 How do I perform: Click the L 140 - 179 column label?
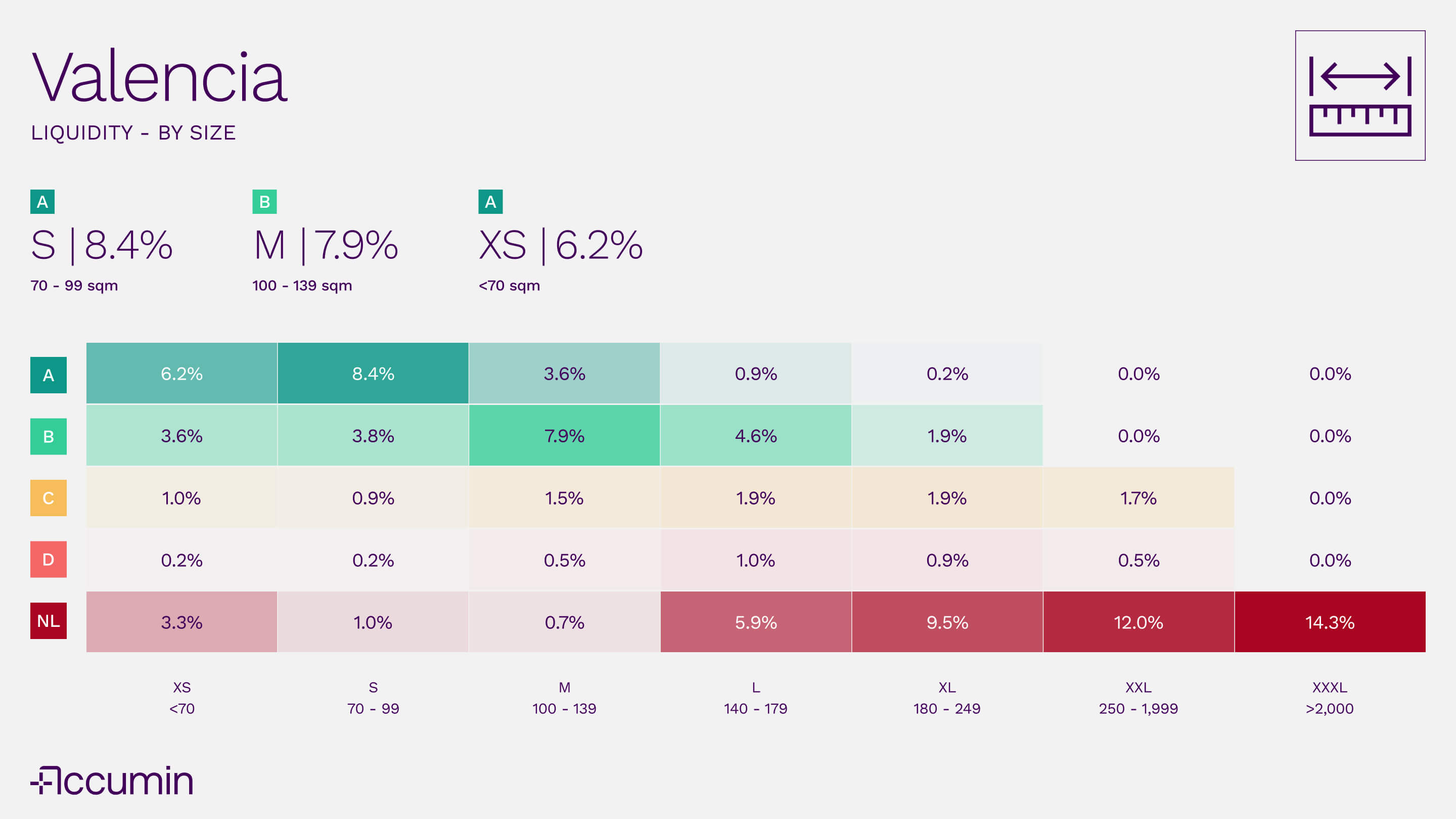point(756,698)
